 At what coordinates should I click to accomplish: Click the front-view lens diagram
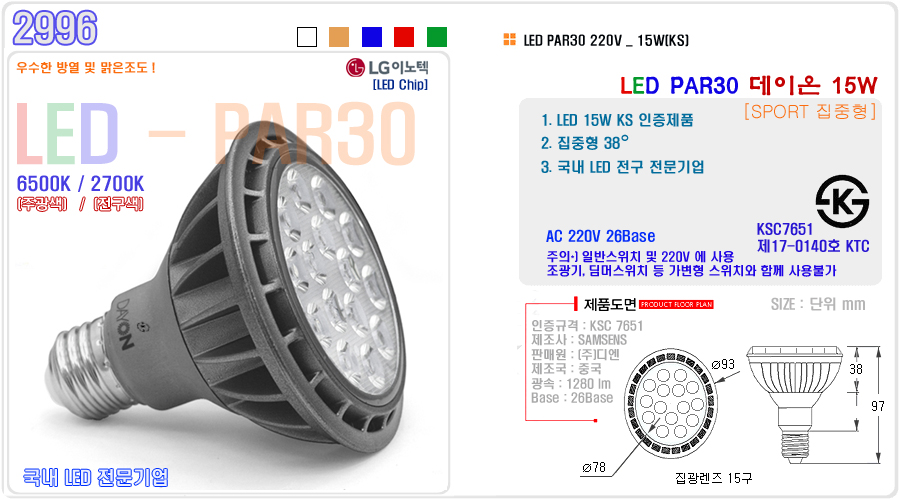[670, 402]
